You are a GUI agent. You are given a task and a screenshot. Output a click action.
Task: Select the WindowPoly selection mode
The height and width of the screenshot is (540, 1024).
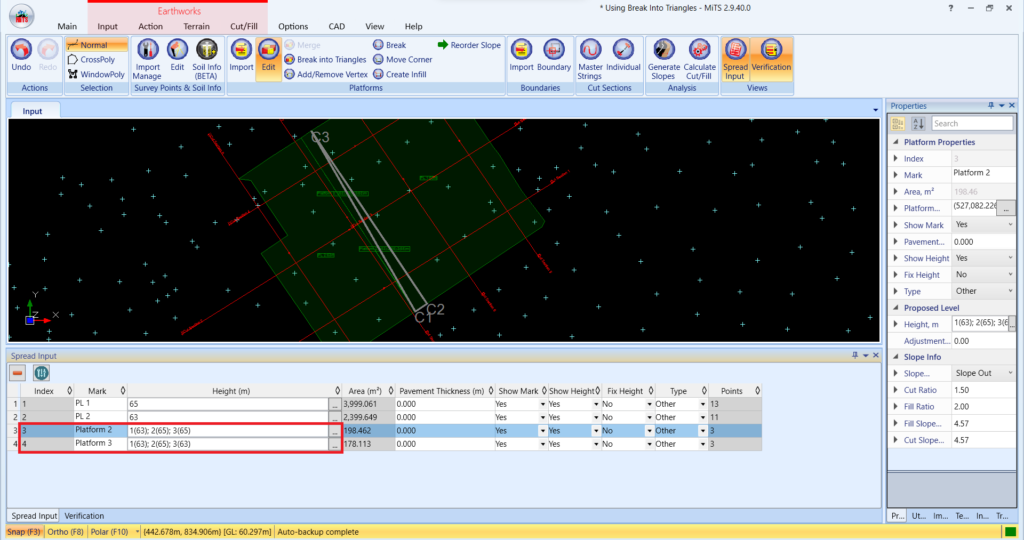coord(96,74)
